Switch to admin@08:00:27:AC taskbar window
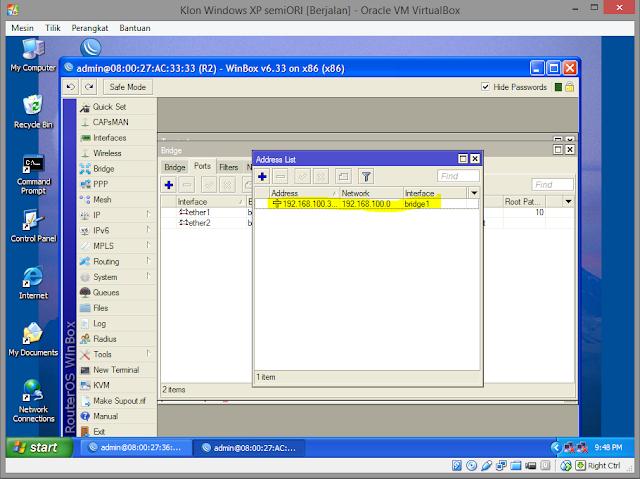Viewport: 640px width, 479px height. click(249, 448)
